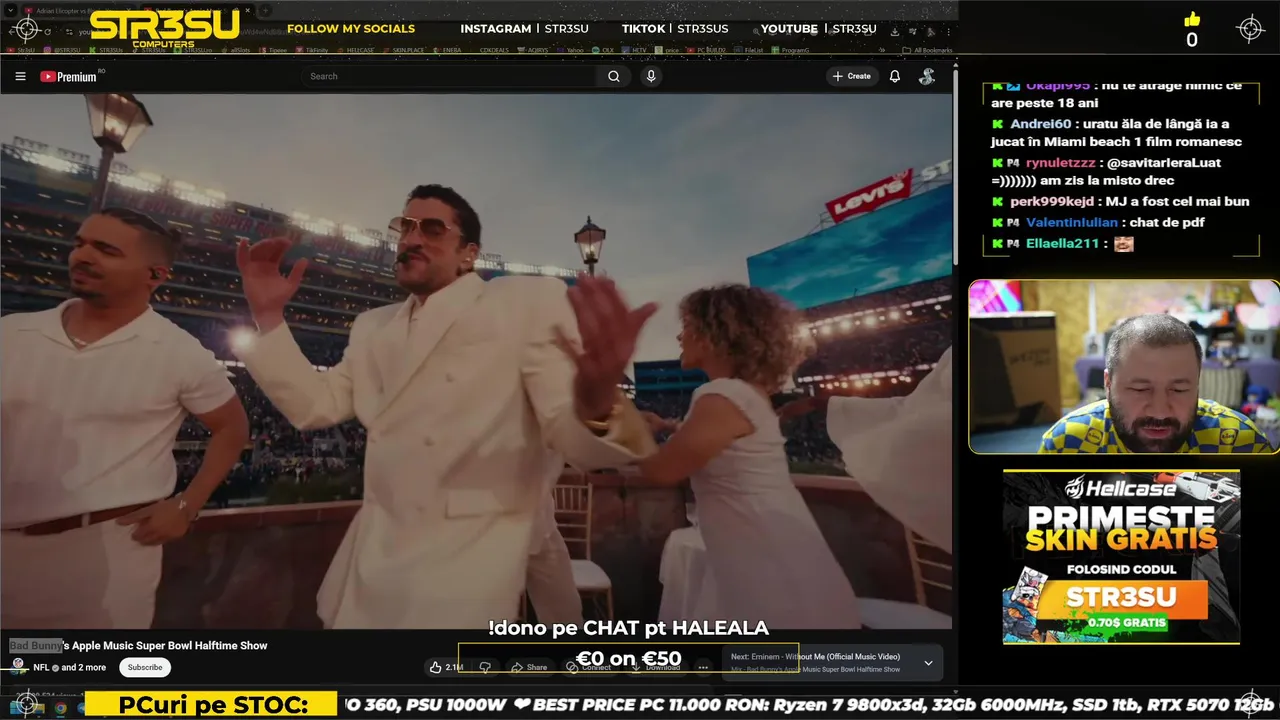Share the halftime show video

529,667
